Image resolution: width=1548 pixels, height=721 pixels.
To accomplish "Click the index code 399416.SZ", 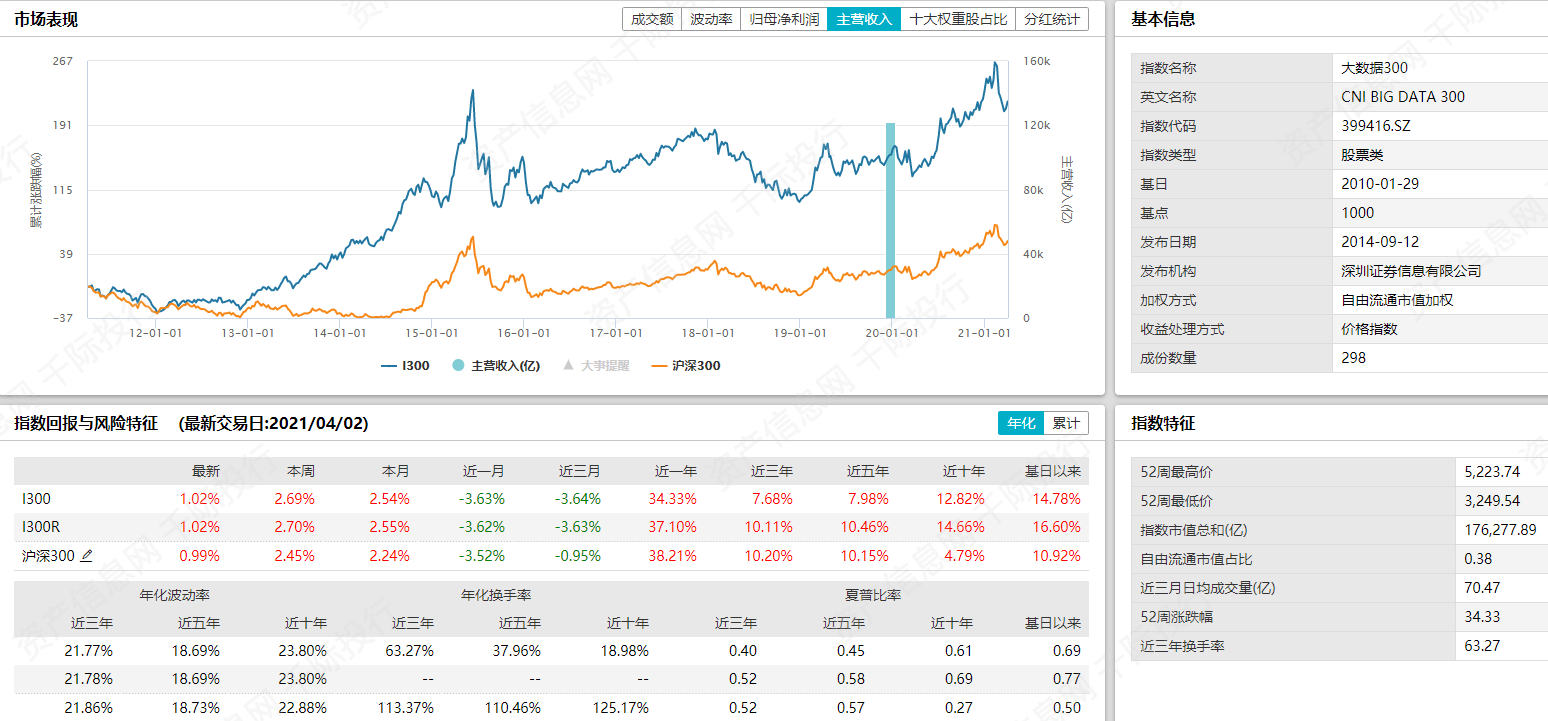I will pos(1375,126).
